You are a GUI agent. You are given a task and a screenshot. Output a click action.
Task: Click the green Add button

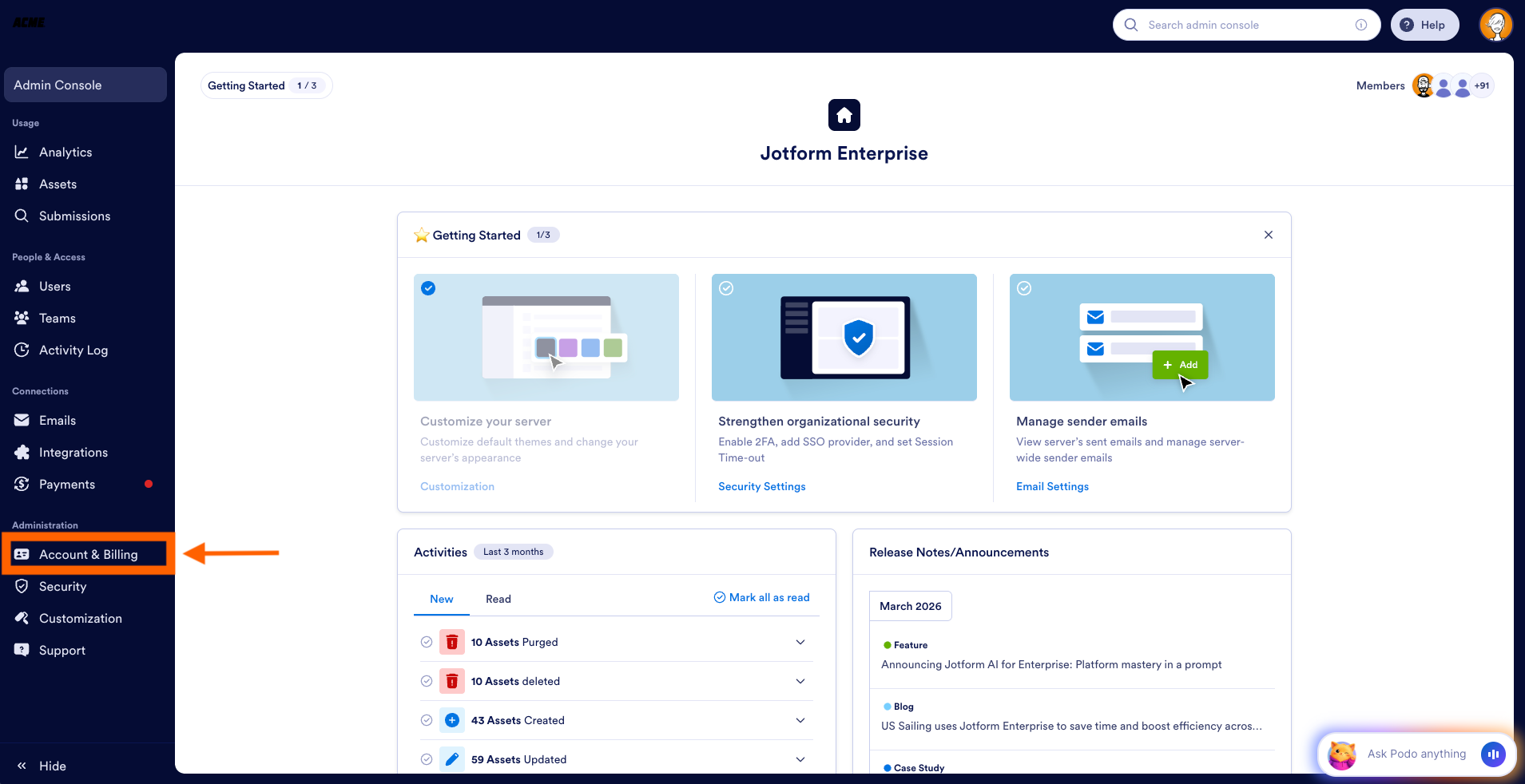coord(1180,365)
